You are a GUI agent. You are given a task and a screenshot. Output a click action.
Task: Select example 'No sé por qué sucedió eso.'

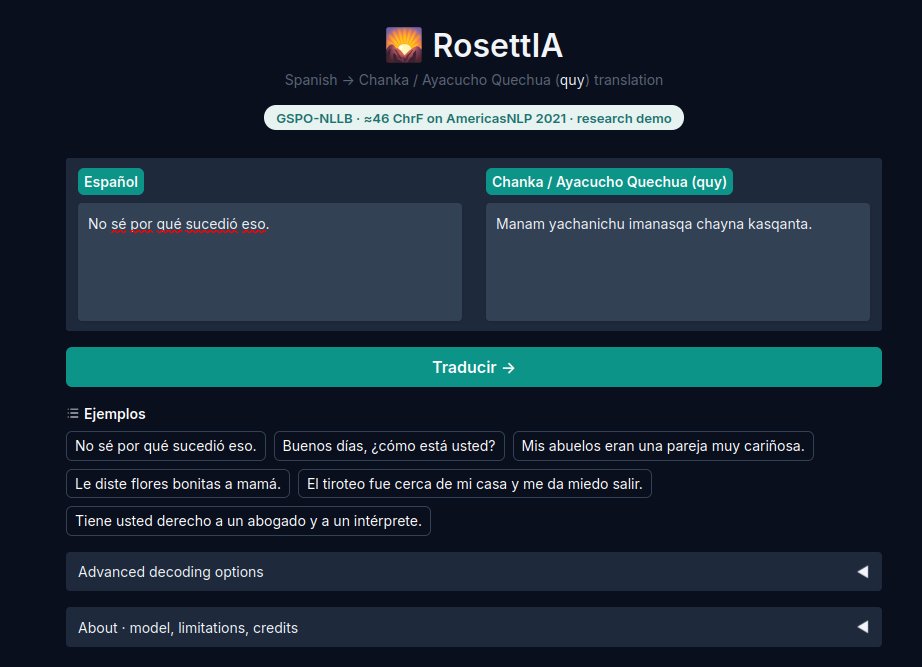point(166,446)
